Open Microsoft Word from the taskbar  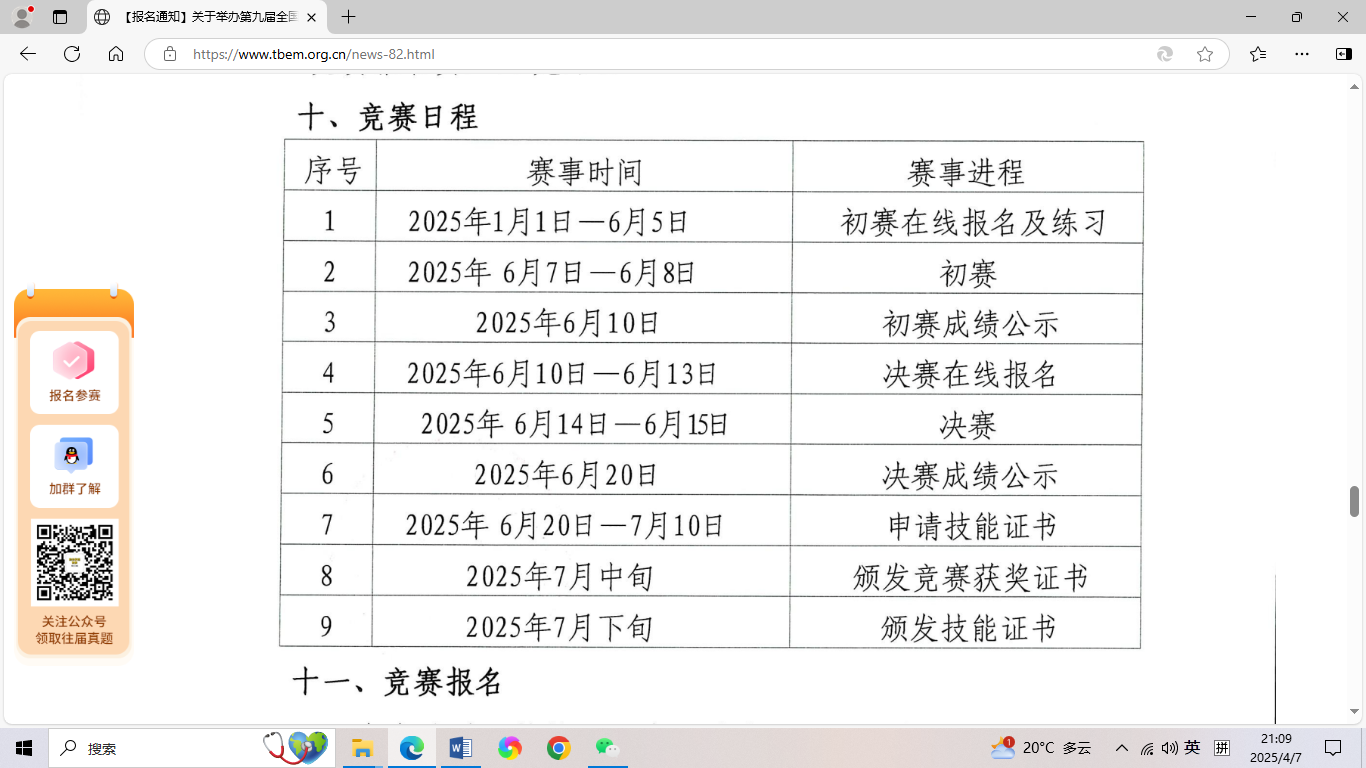click(460, 748)
